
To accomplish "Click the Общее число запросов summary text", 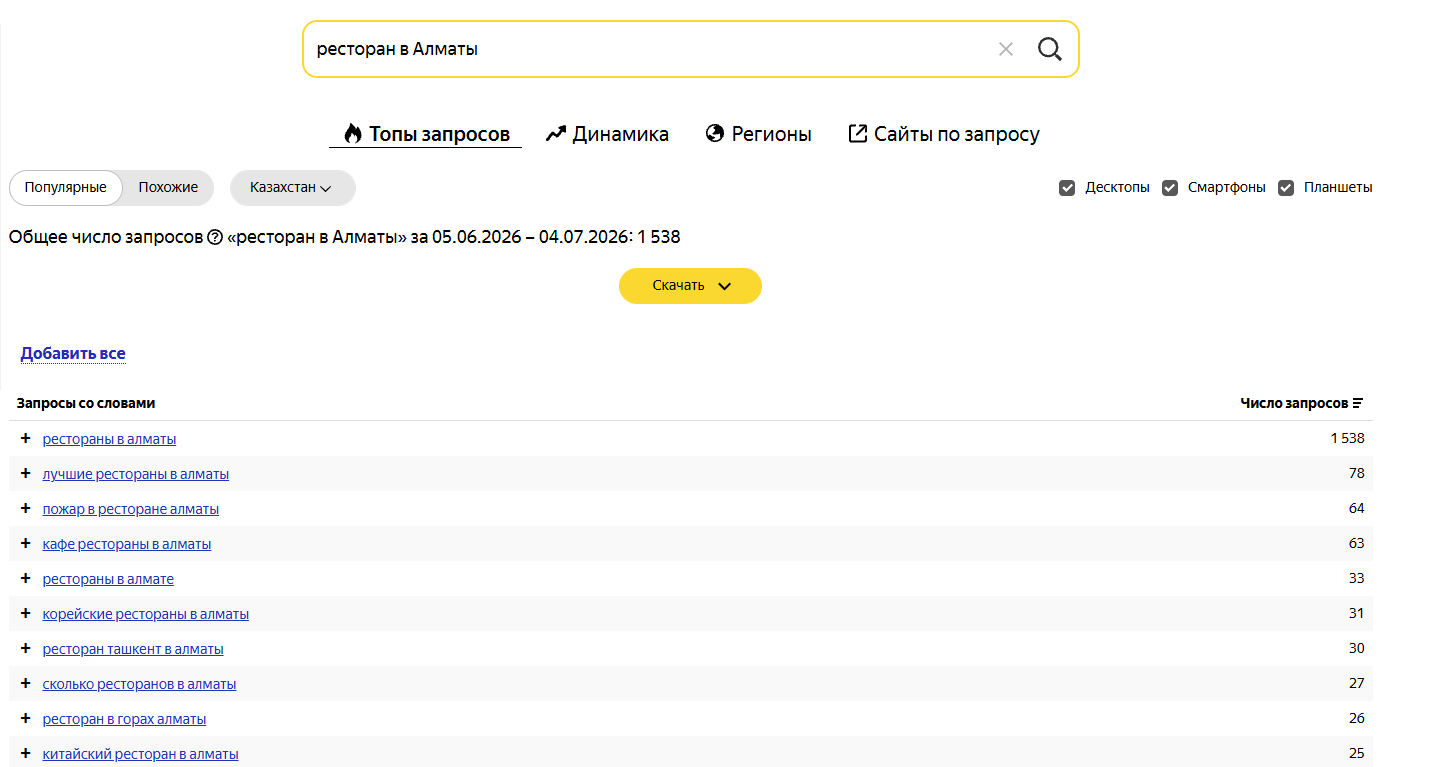I will coord(344,237).
